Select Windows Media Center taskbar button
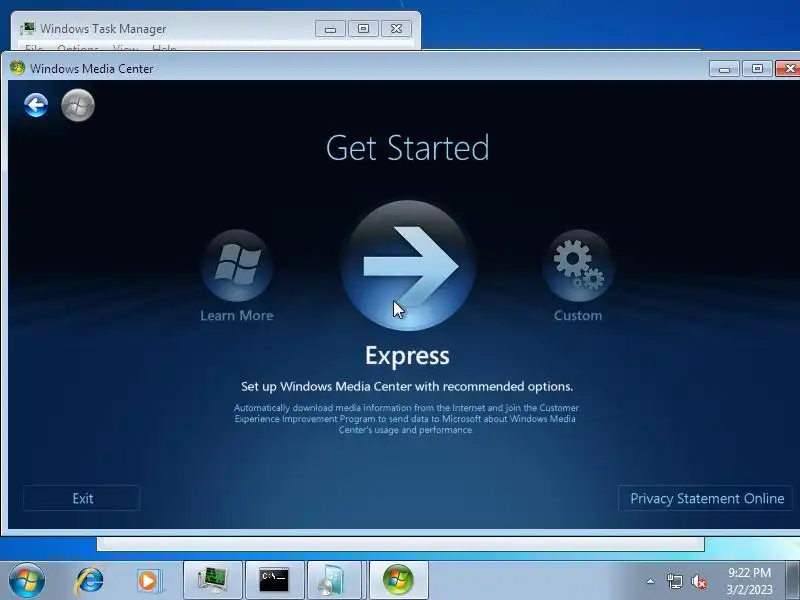Image resolution: width=800 pixels, height=600 pixels. 398,581
